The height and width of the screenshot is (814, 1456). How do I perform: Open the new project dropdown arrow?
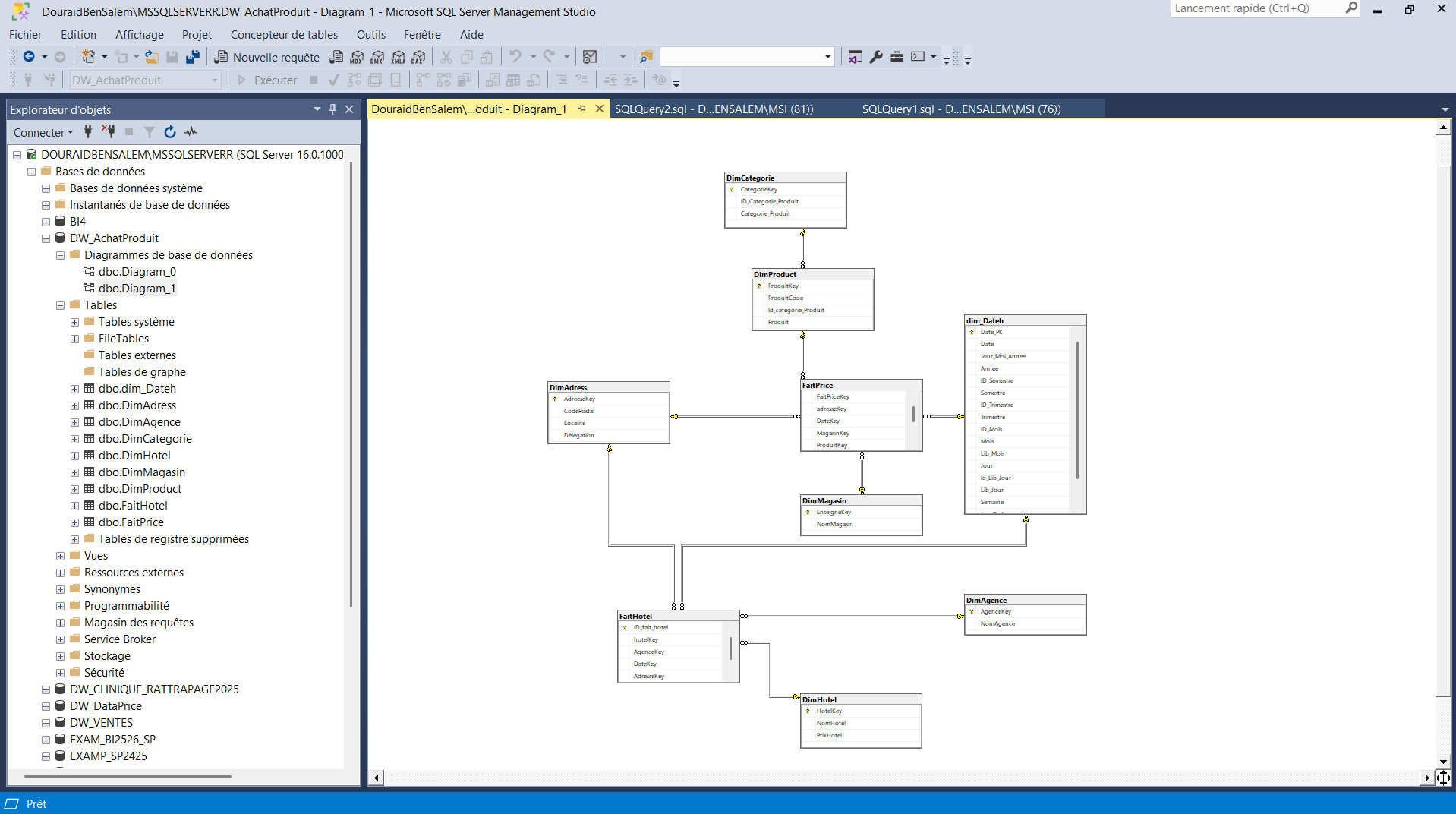(104, 57)
